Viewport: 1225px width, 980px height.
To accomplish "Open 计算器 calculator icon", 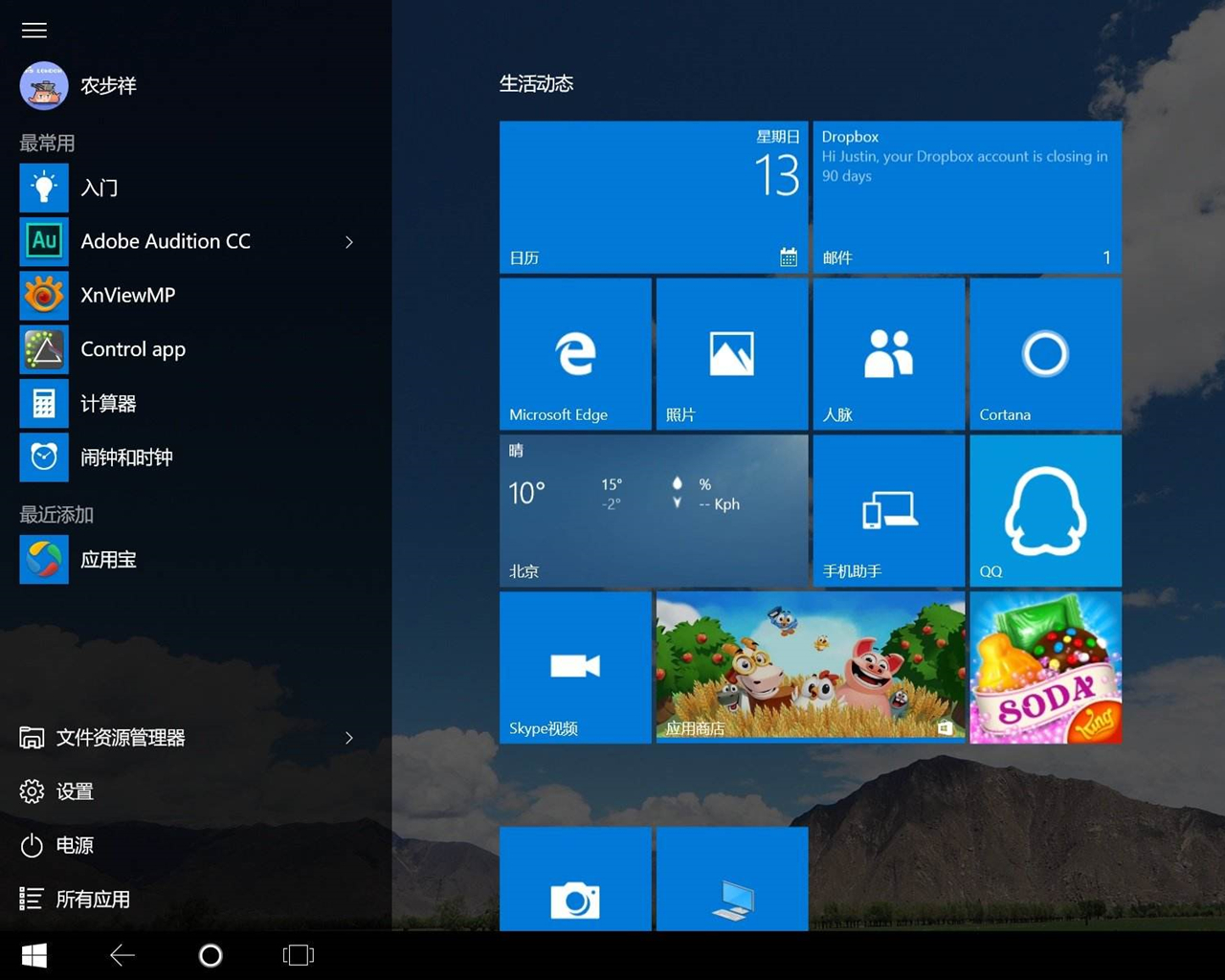I will 44,403.
